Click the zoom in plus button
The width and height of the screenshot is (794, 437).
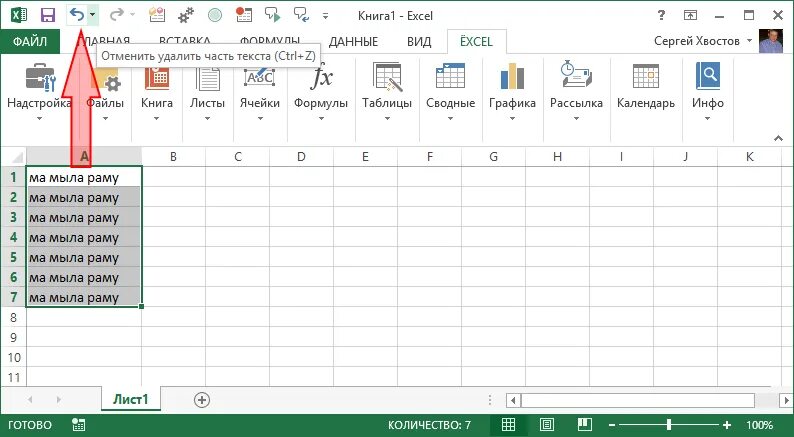[x=727, y=425]
